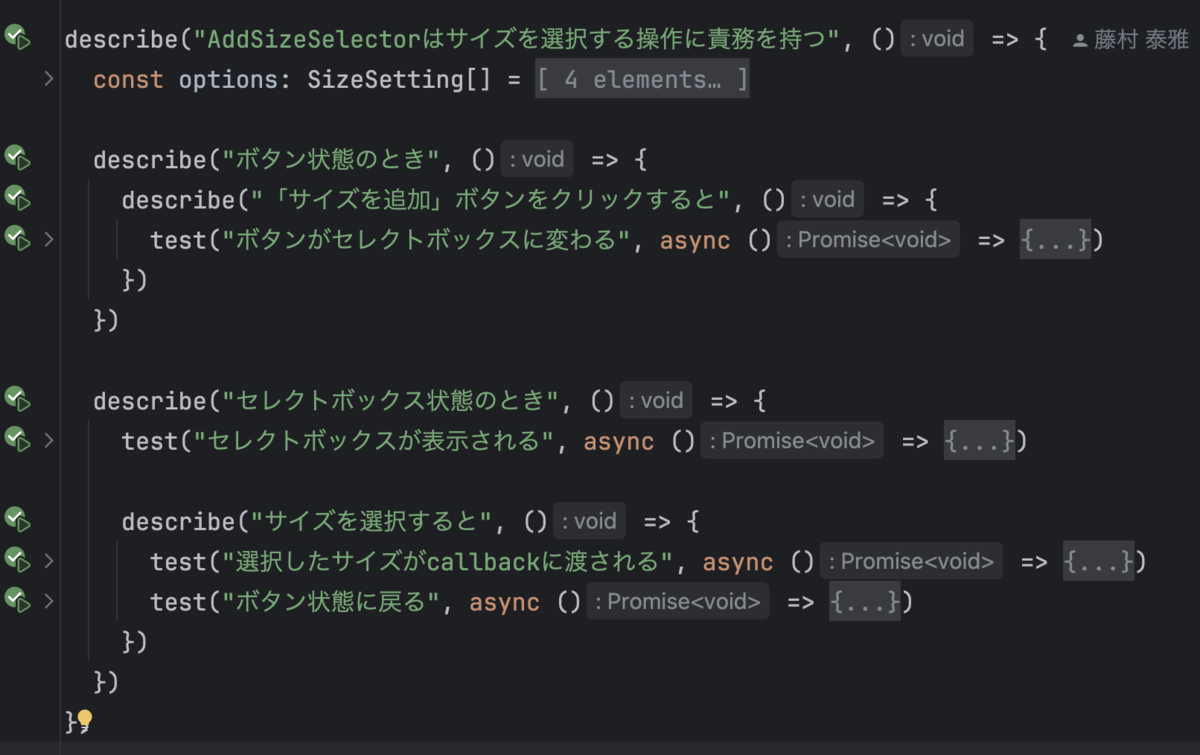1200x755 pixels.
Task: Expand the folded options array gutter chevron
Action: point(48,79)
